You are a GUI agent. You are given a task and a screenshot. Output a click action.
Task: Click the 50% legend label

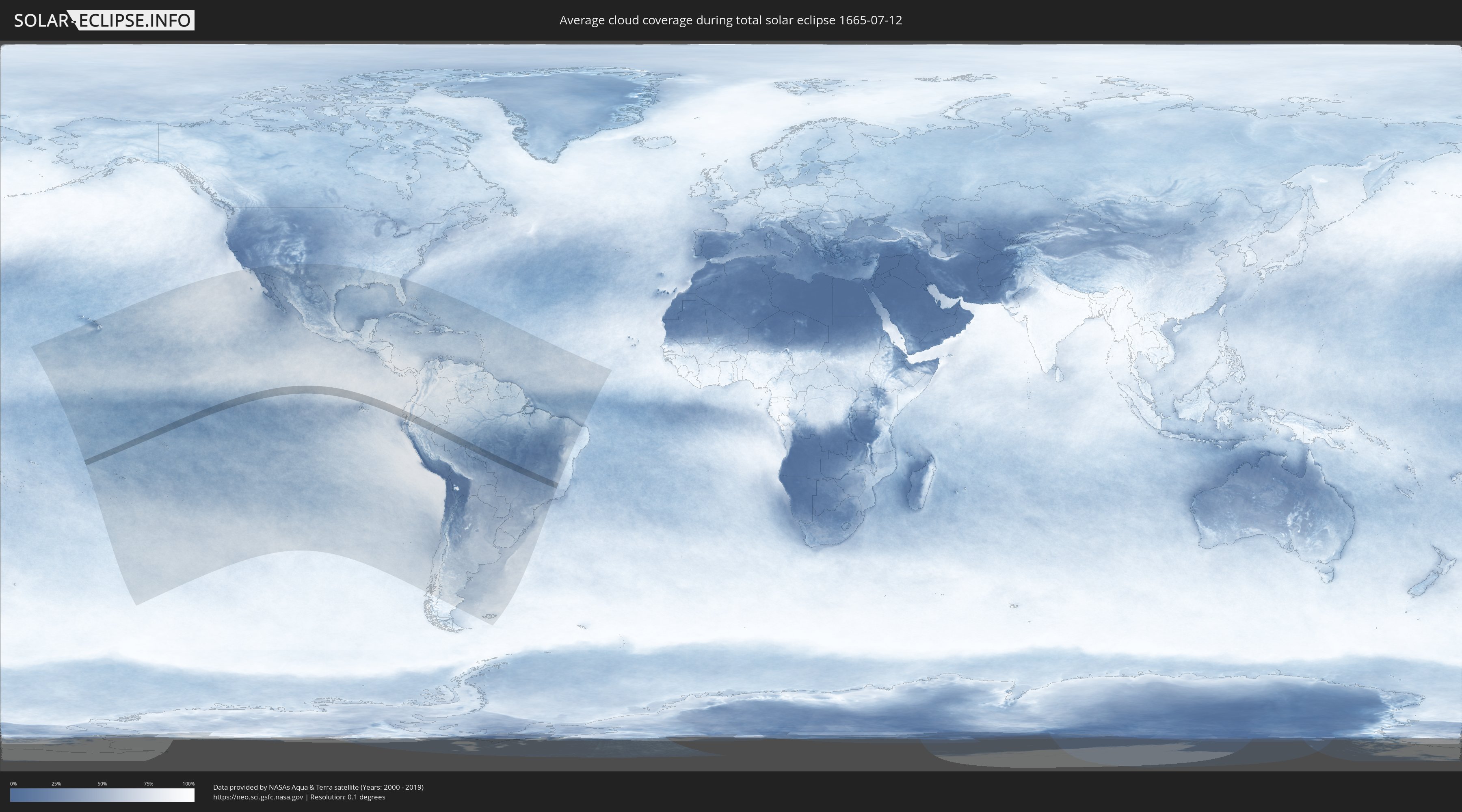(x=102, y=784)
